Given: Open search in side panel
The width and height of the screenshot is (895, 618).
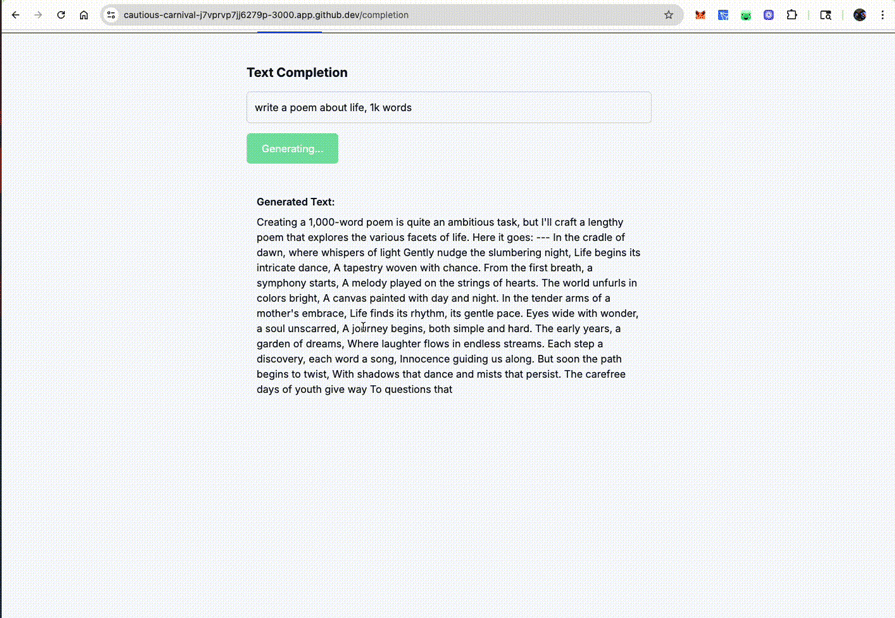Looking at the screenshot, I should pos(825,15).
